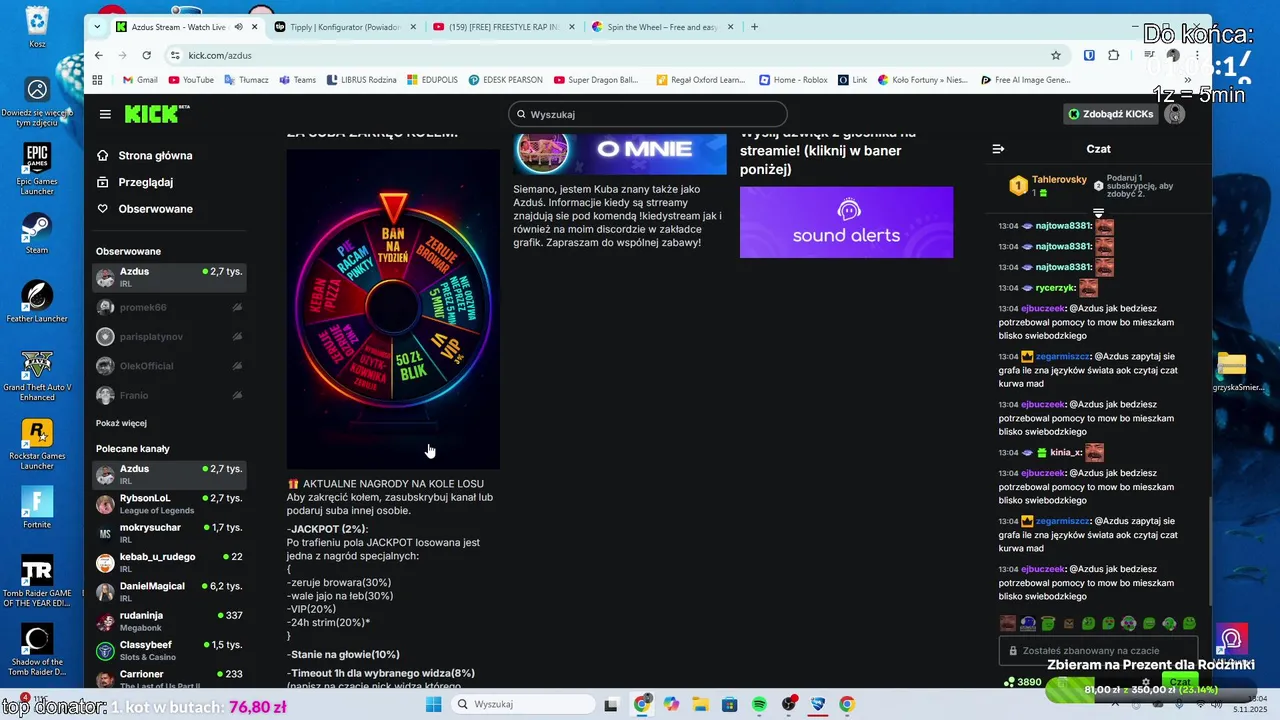
Task: Open recommended channel DanielMagical
Action: tap(169, 591)
